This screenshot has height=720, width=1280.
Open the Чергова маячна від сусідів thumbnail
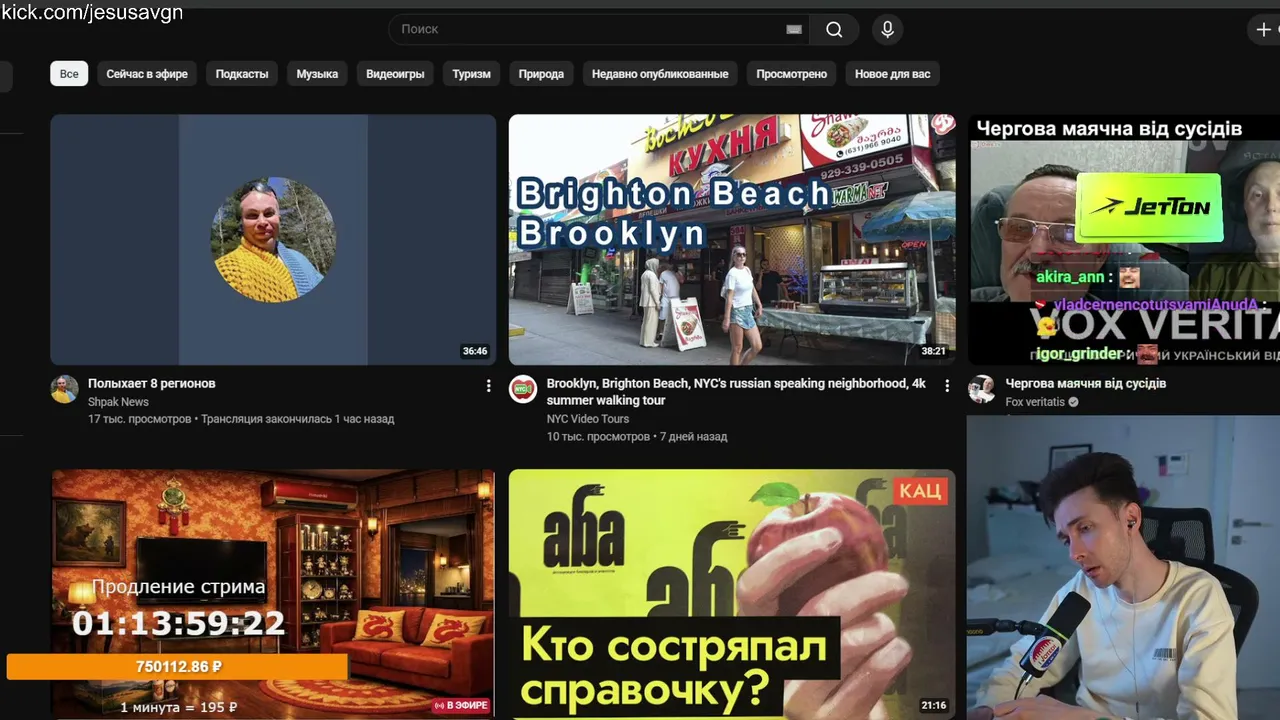pos(1124,239)
